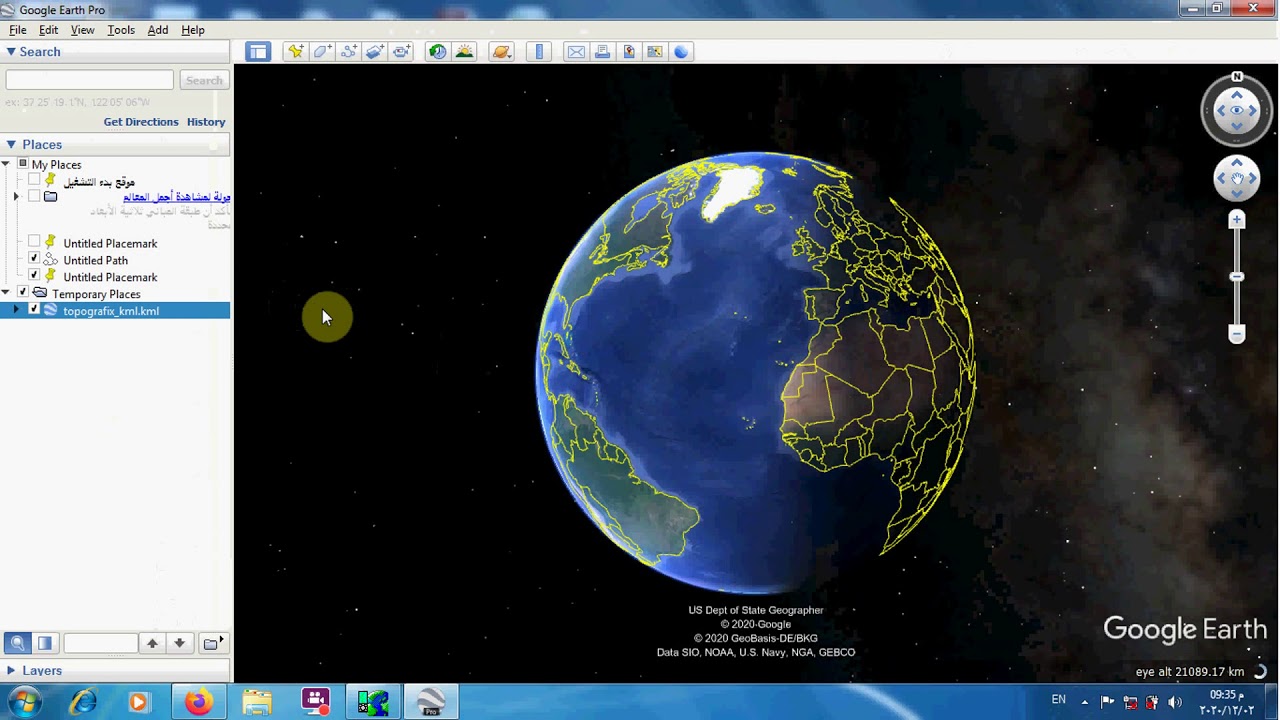
Task: Click the Email envelope icon
Action: [576, 52]
